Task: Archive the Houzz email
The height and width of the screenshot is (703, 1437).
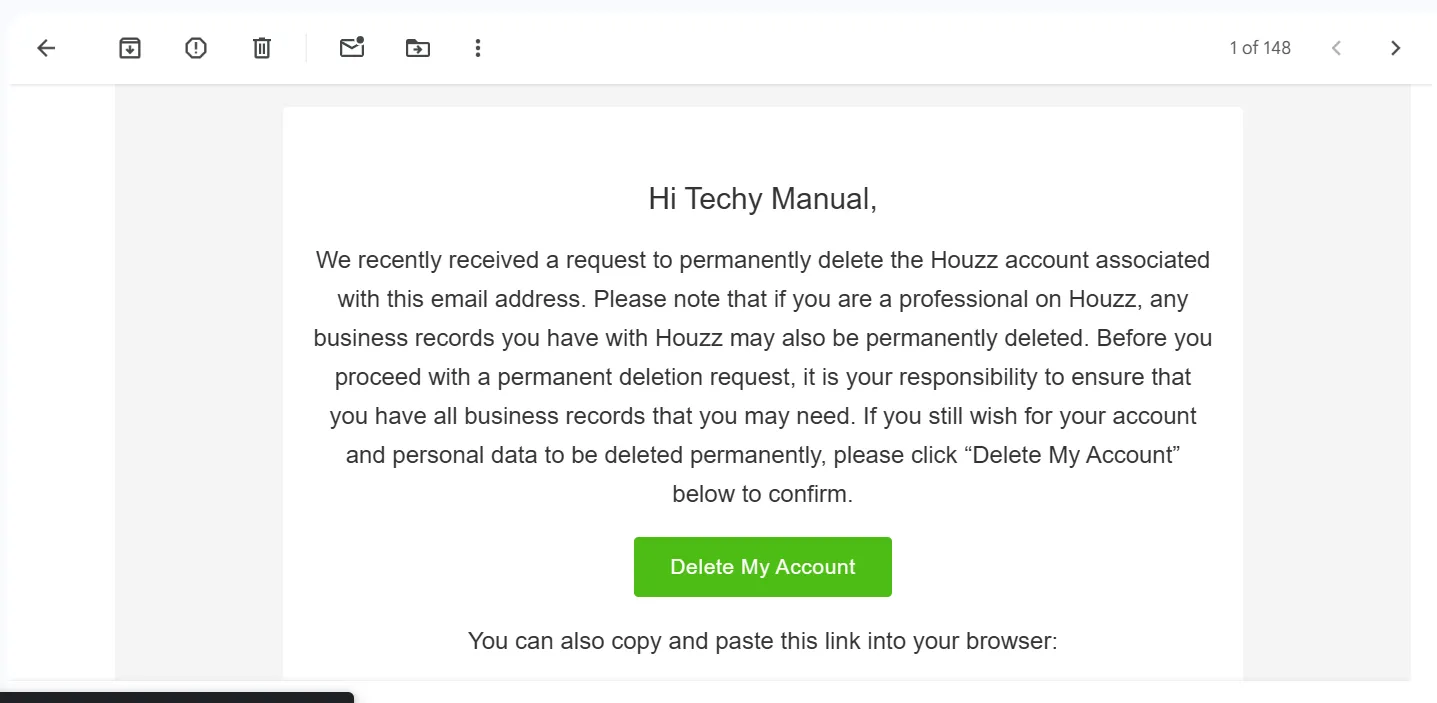Action: pos(129,47)
